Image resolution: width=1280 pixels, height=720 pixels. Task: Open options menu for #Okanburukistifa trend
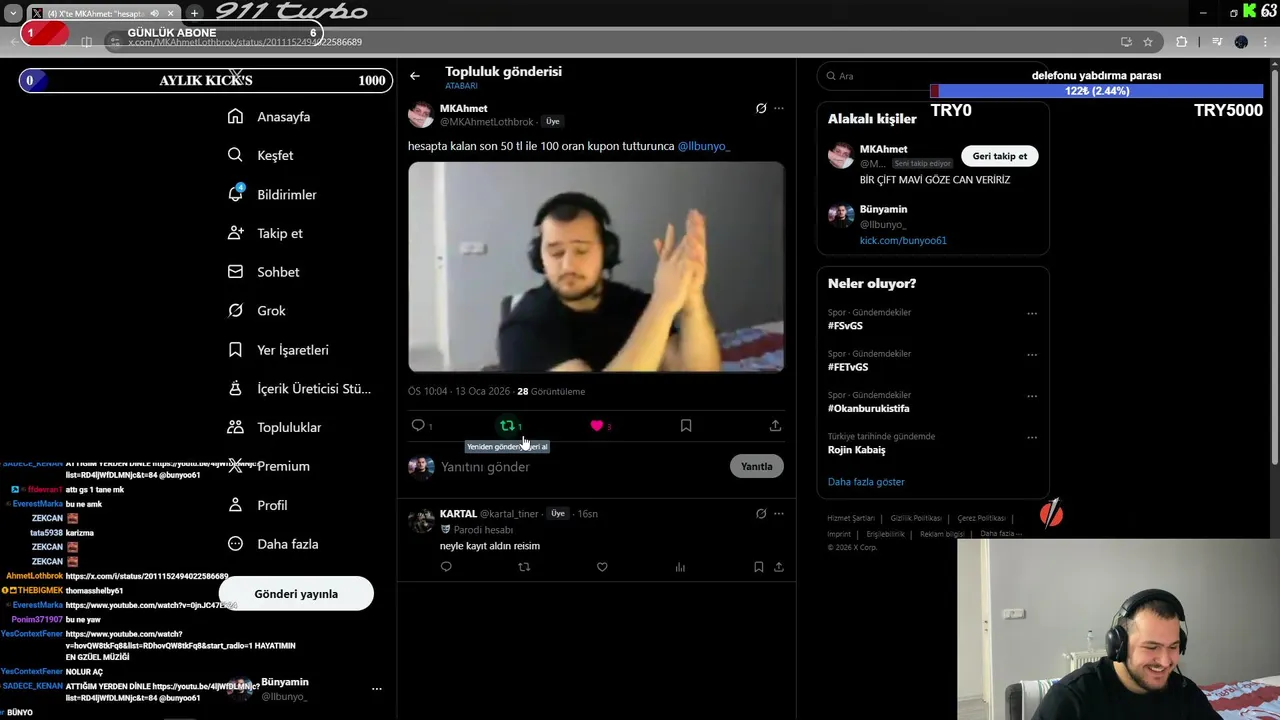click(x=1032, y=397)
